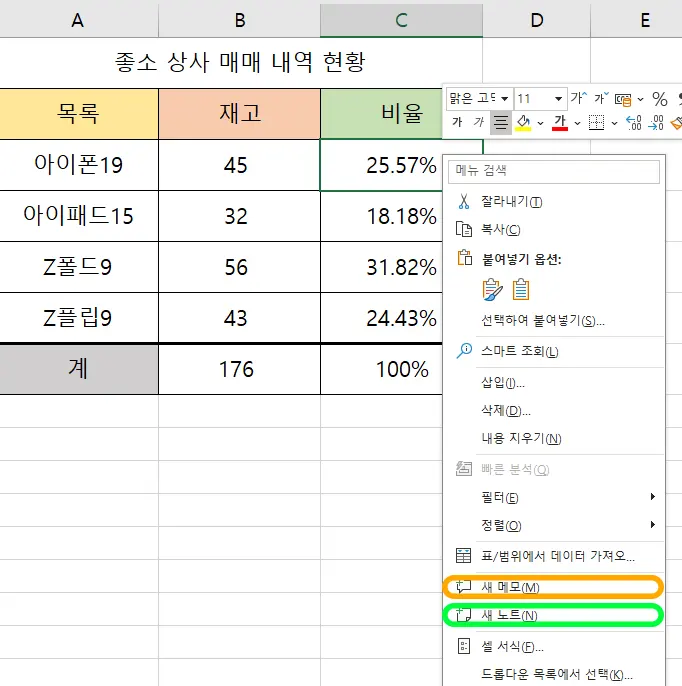Choose 드롭다운 목록에서 선택(K)
Screen dimensions: 682x686
point(554,674)
